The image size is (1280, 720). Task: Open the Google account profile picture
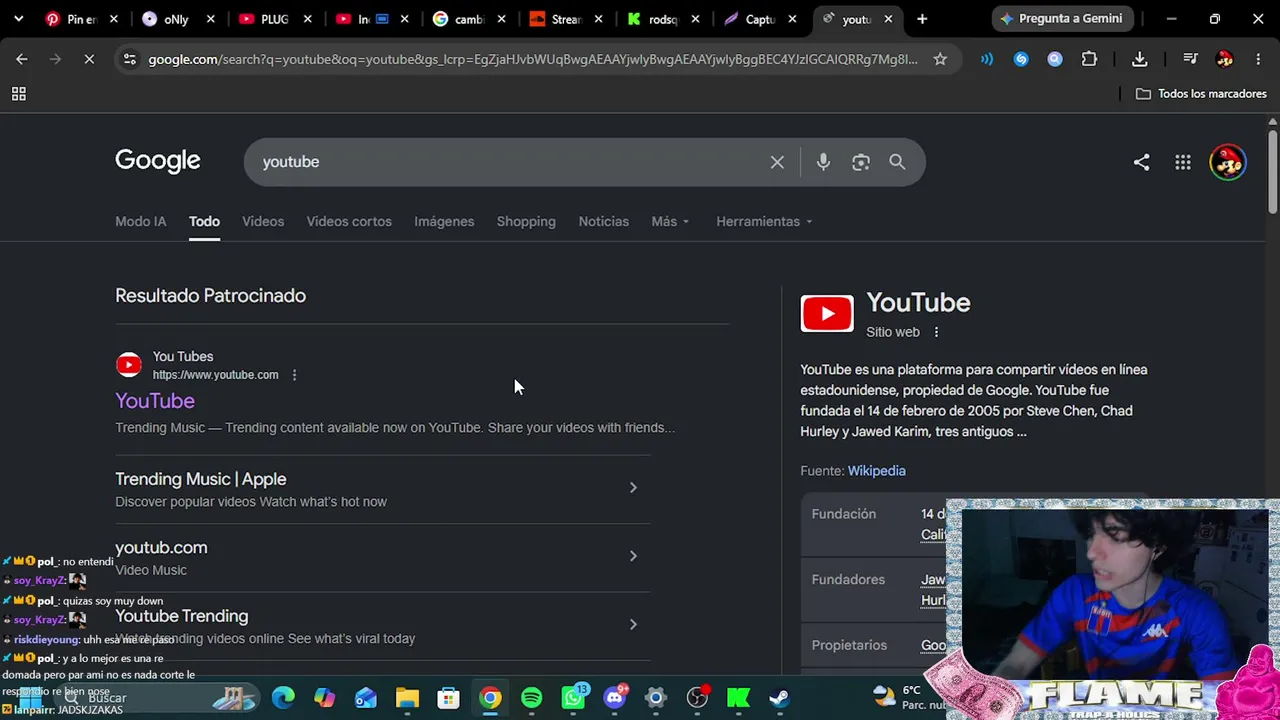pos(1228,162)
